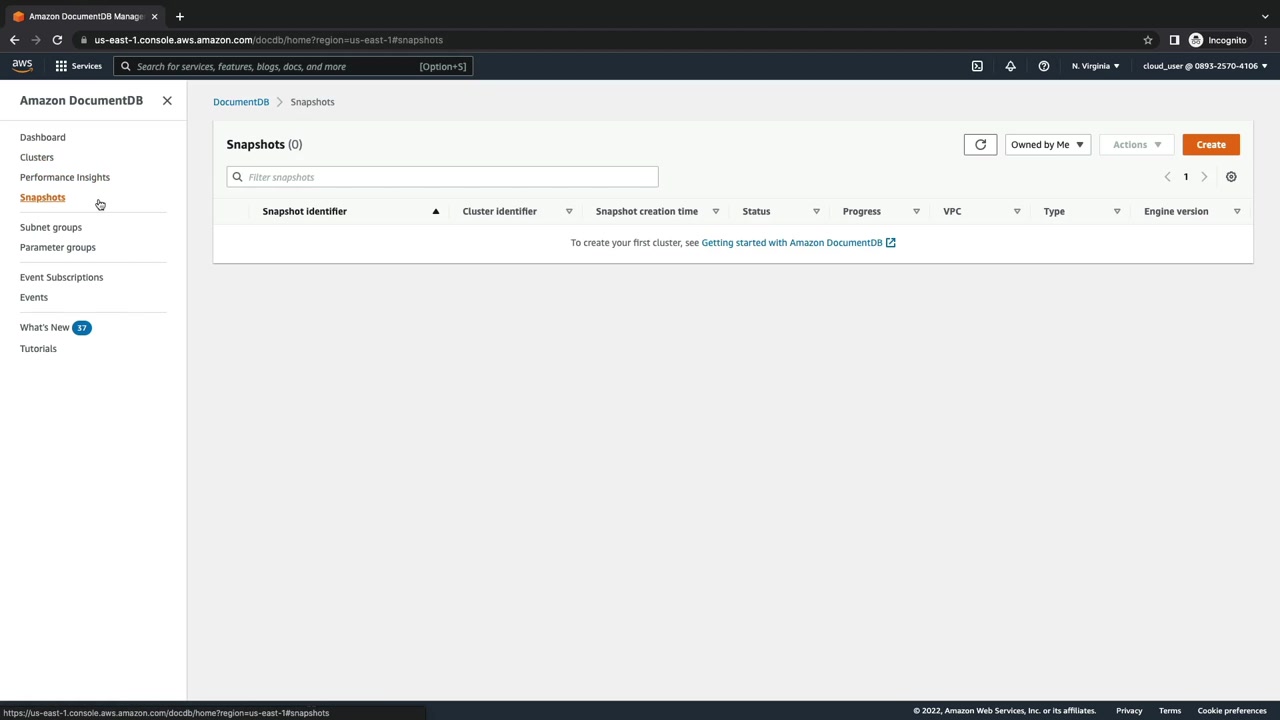Bookmark this page with the star

[1148, 40]
